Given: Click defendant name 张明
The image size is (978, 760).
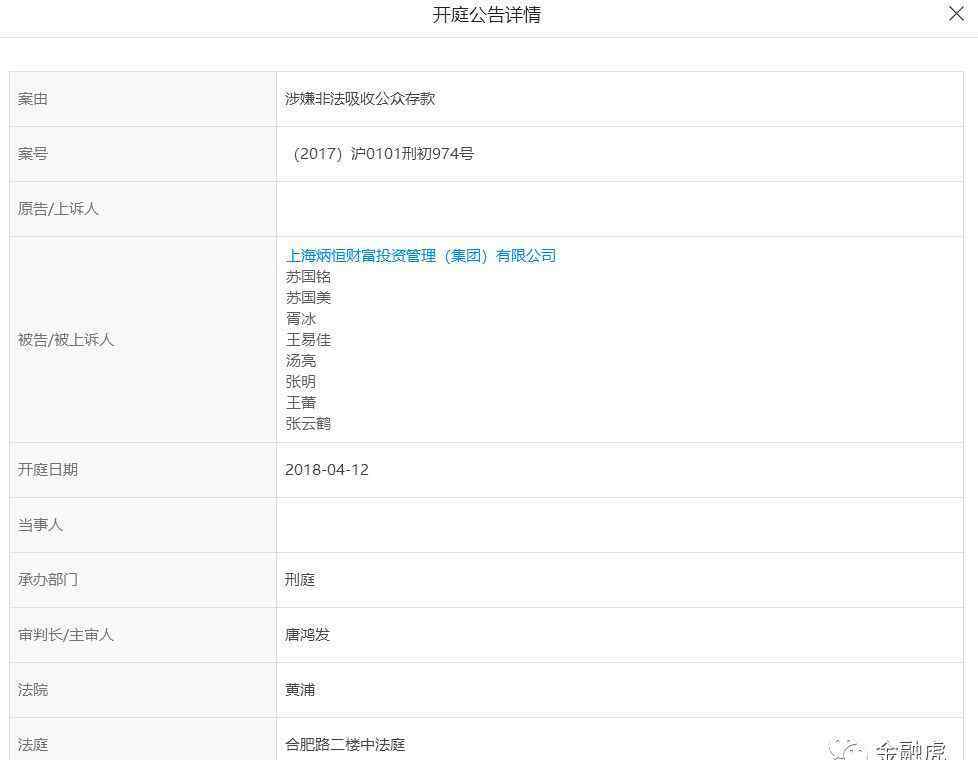Looking at the screenshot, I should [301, 381].
